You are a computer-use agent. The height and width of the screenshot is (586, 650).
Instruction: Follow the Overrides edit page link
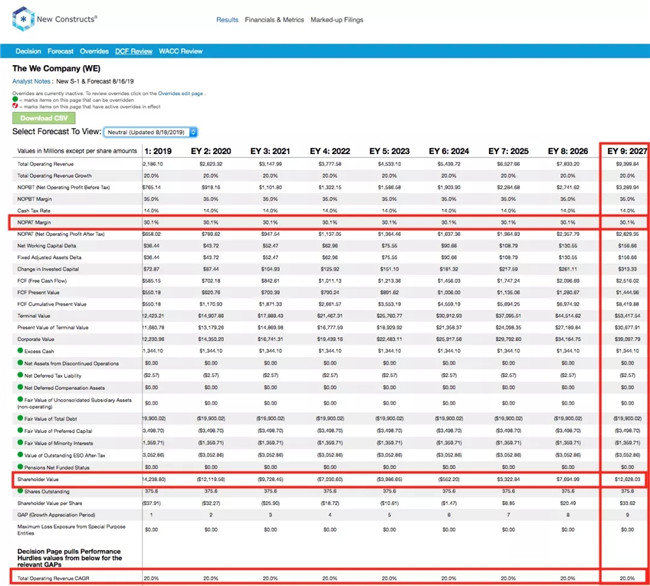pyautogui.click(x=180, y=94)
